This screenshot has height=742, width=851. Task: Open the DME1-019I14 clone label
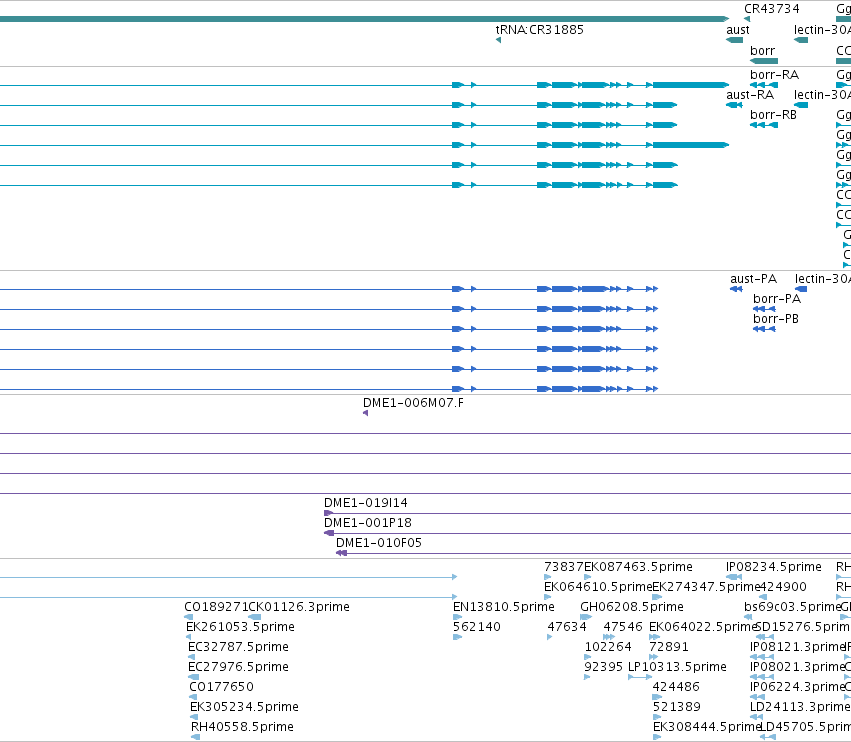tap(366, 503)
